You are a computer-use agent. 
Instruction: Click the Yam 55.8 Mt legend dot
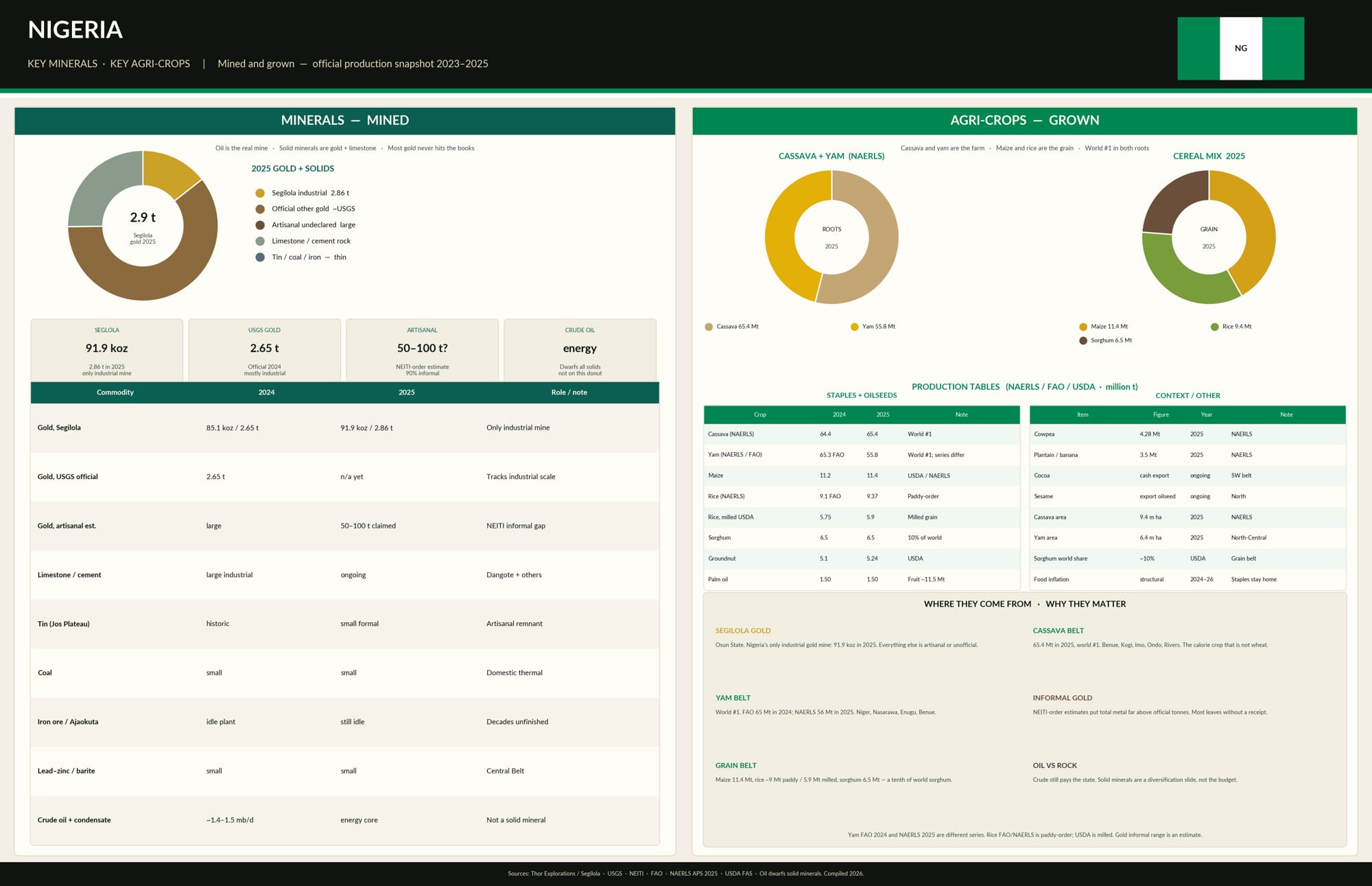854,327
